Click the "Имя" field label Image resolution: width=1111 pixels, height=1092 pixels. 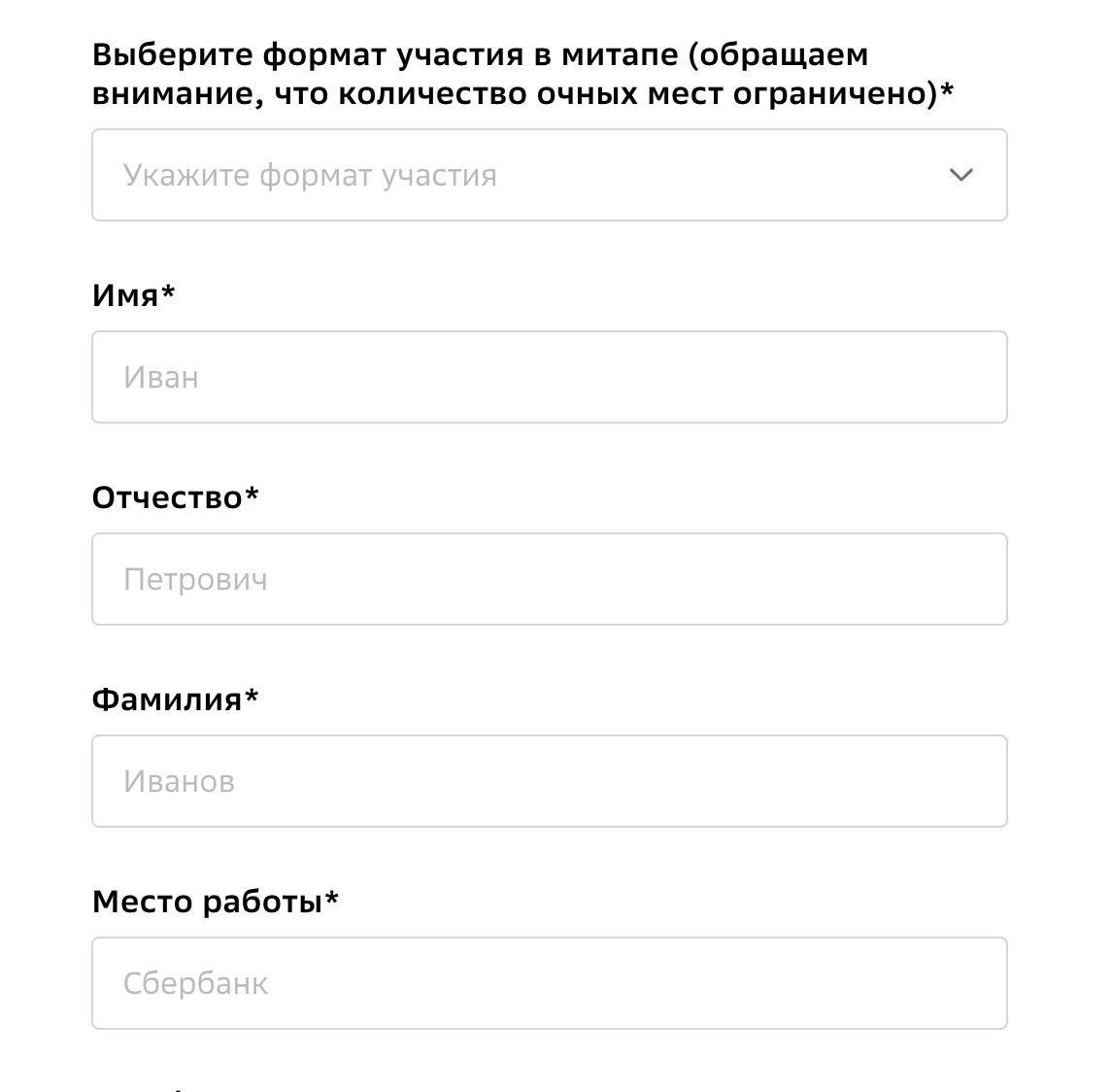click(x=125, y=295)
